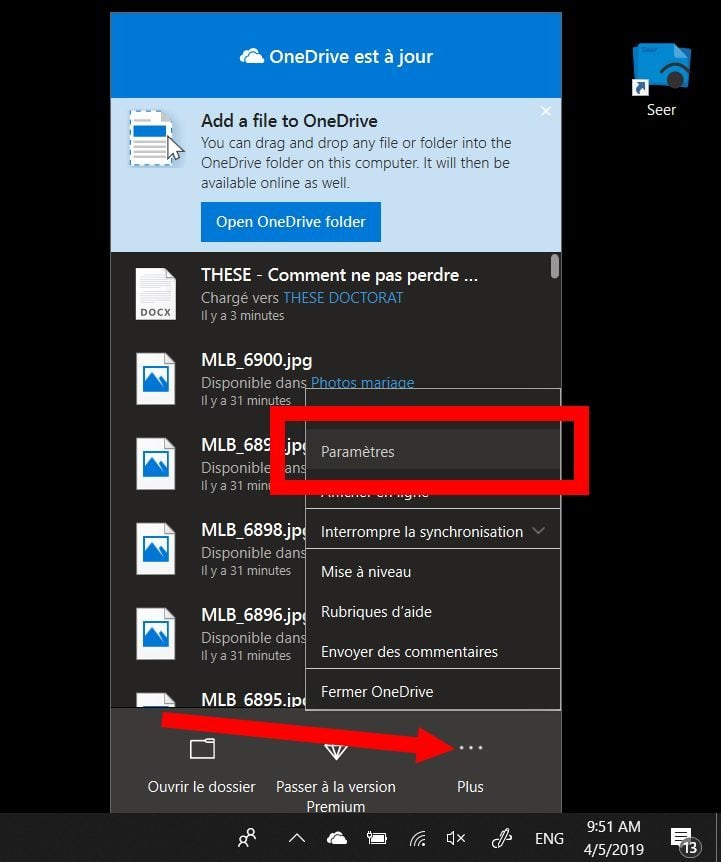Open the Paramètres menu entry

(x=432, y=452)
